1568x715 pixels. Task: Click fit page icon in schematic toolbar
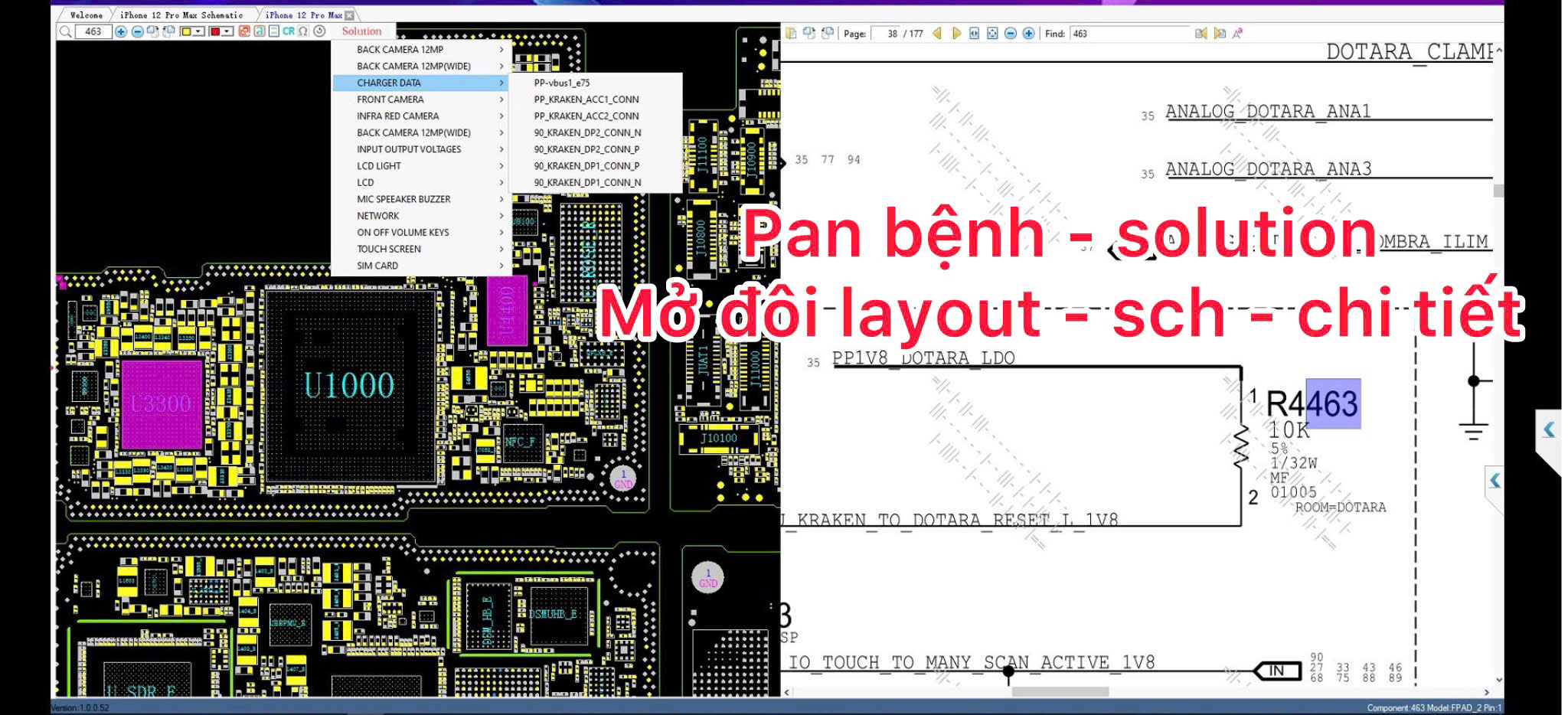[x=992, y=33]
